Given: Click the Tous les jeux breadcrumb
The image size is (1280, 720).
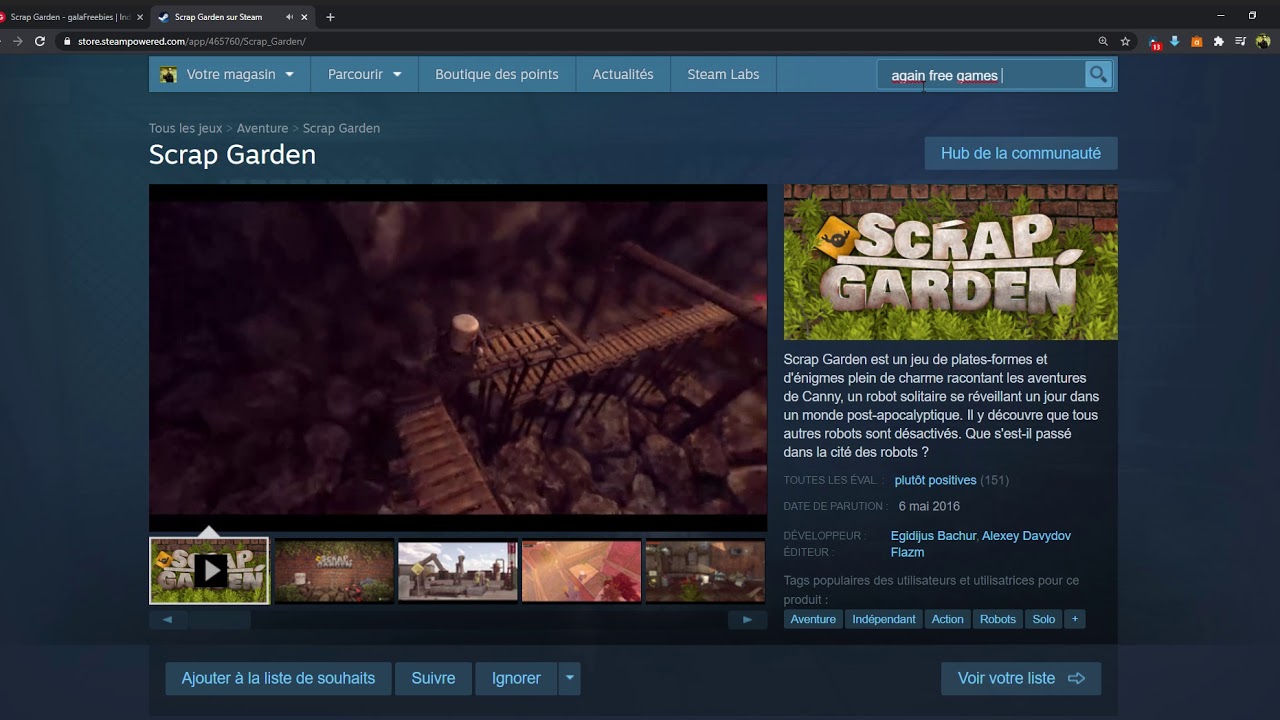Looking at the screenshot, I should pos(186,128).
